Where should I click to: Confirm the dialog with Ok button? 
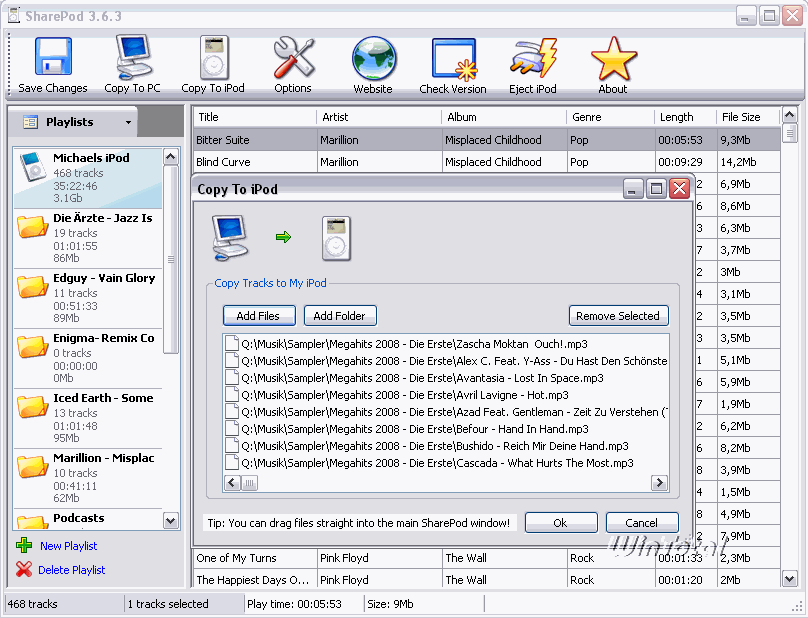(560, 523)
